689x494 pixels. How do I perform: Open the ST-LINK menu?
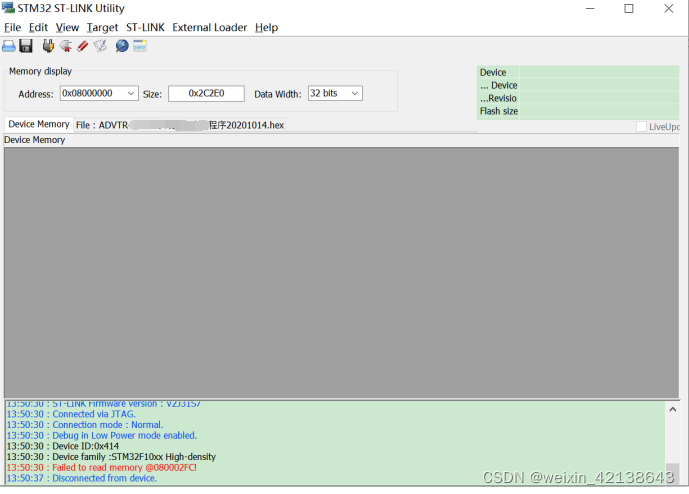(x=145, y=28)
